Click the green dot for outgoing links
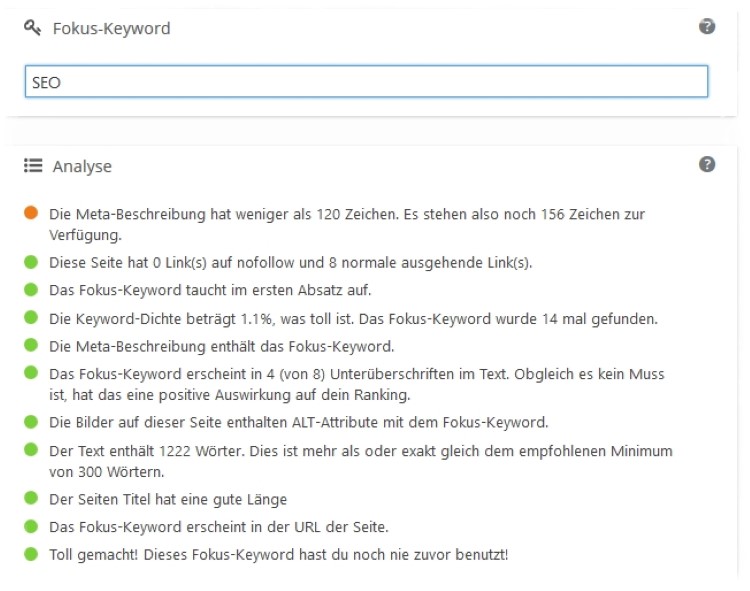Viewport: 750px width, 591px height. [31, 263]
